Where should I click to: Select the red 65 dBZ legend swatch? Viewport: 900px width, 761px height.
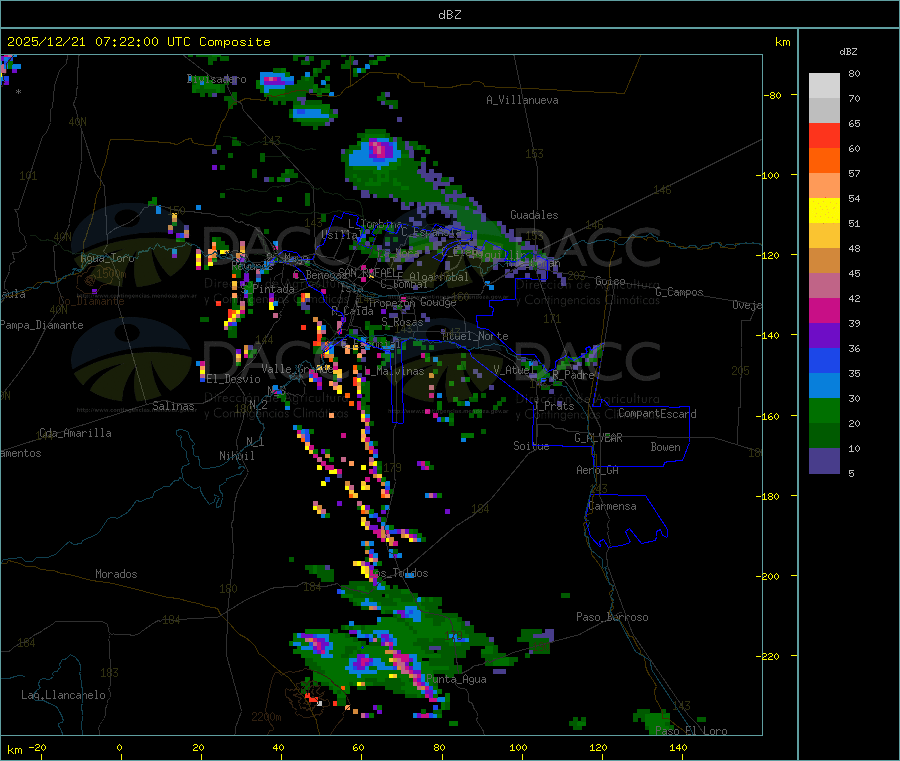[x=824, y=135]
